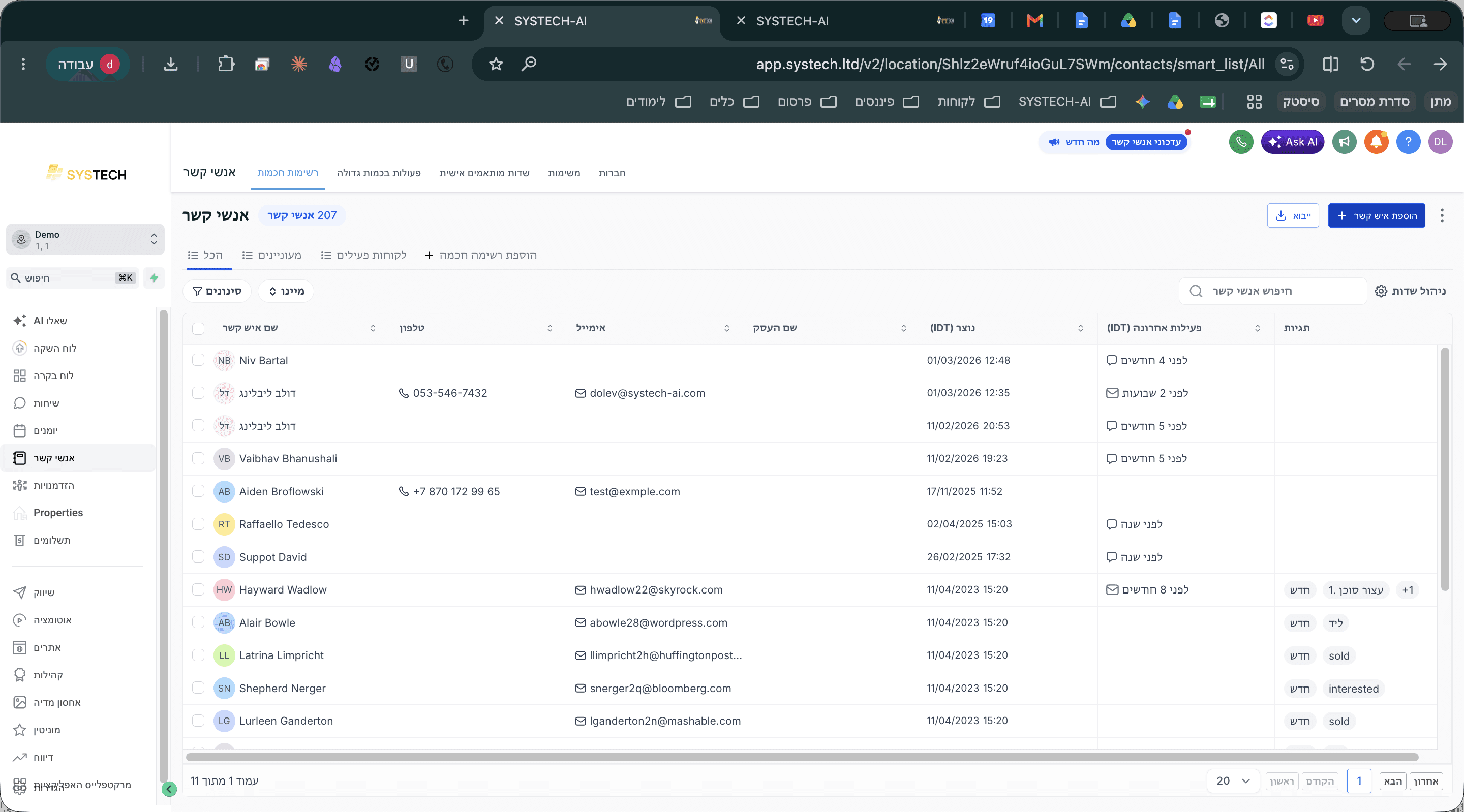Viewport: 1464px width, 812px height.
Task: Open the browser downloads icon
Action: (x=170, y=64)
